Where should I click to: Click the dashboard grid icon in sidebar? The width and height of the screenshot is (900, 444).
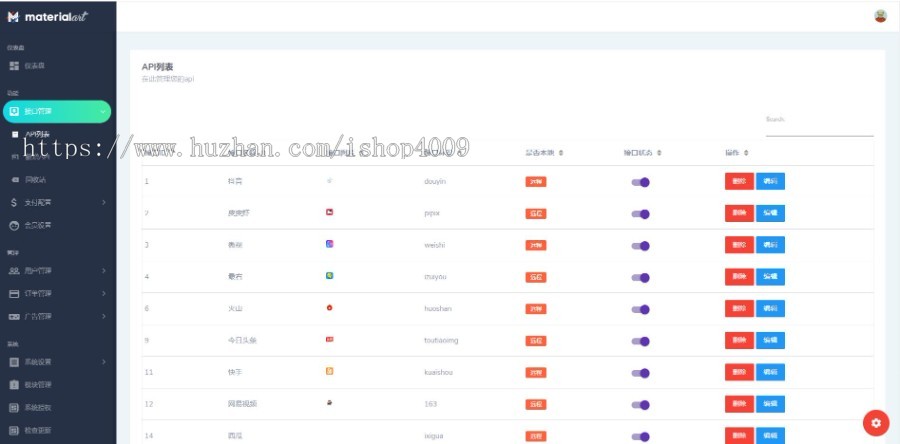pyautogui.click(x=14, y=66)
